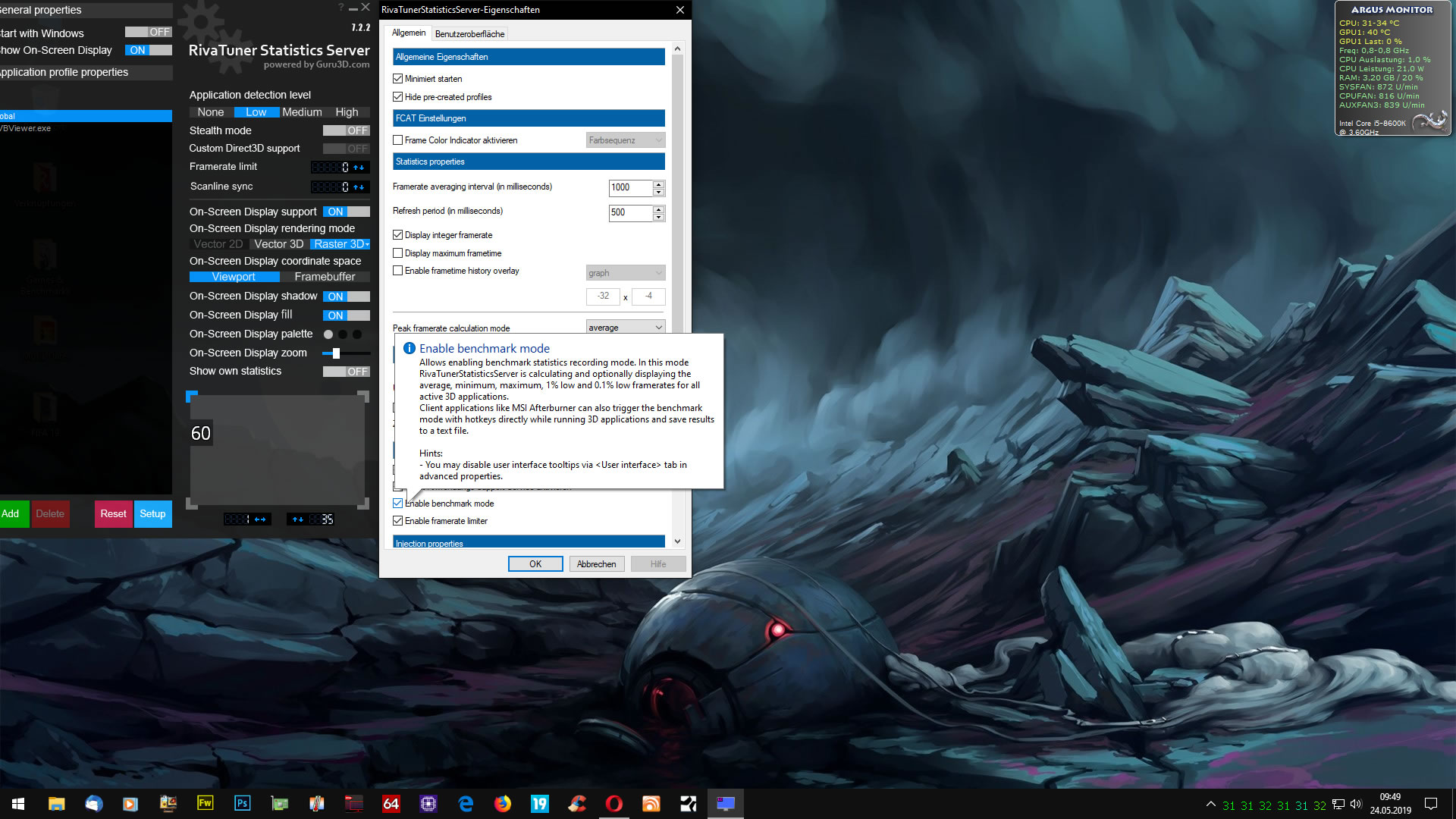Open Opera browser in the taskbar

614,803
